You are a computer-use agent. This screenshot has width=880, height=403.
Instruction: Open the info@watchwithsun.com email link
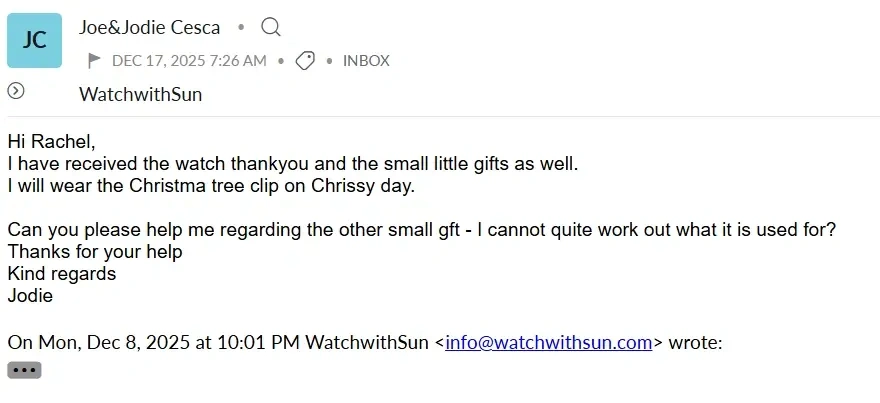549,342
